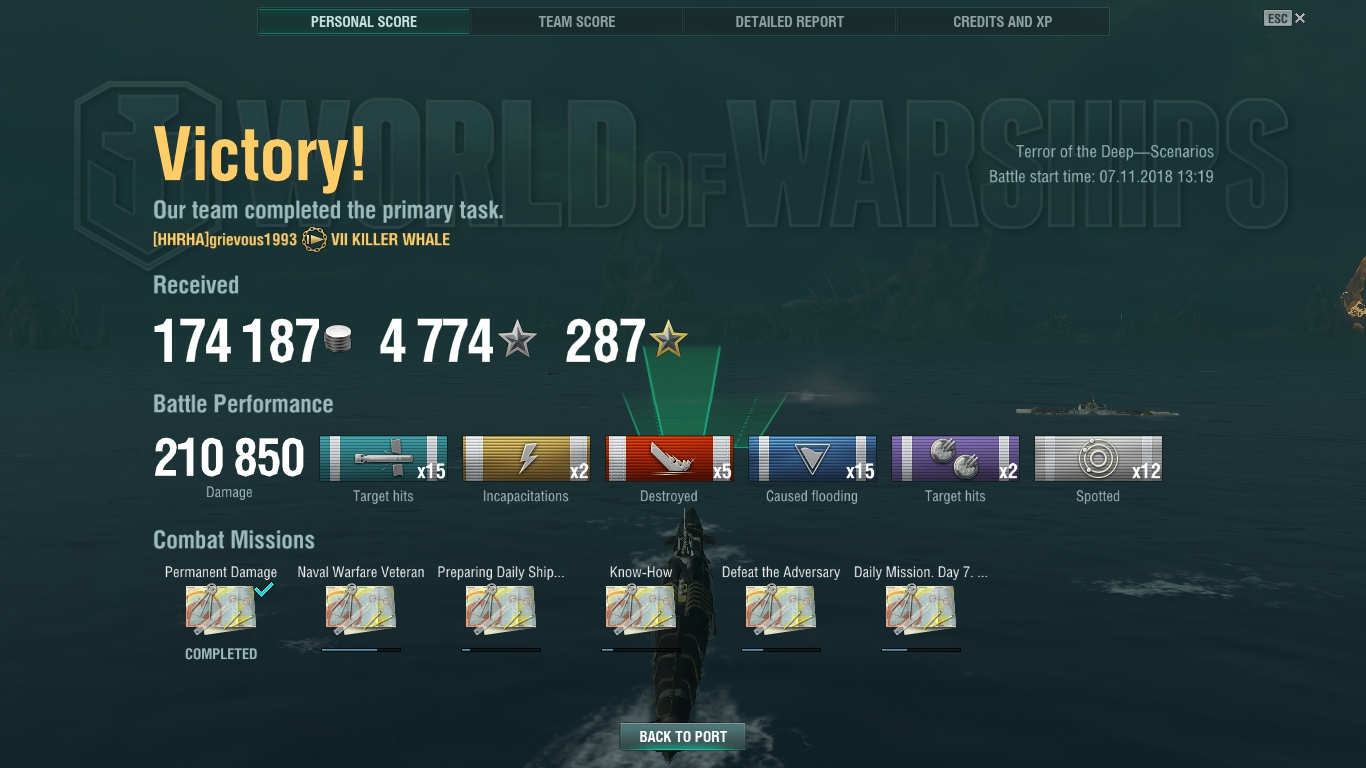The image size is (1366, 768).
Task: Close the results screen with the X
Action: click(x=1300, y=18)
